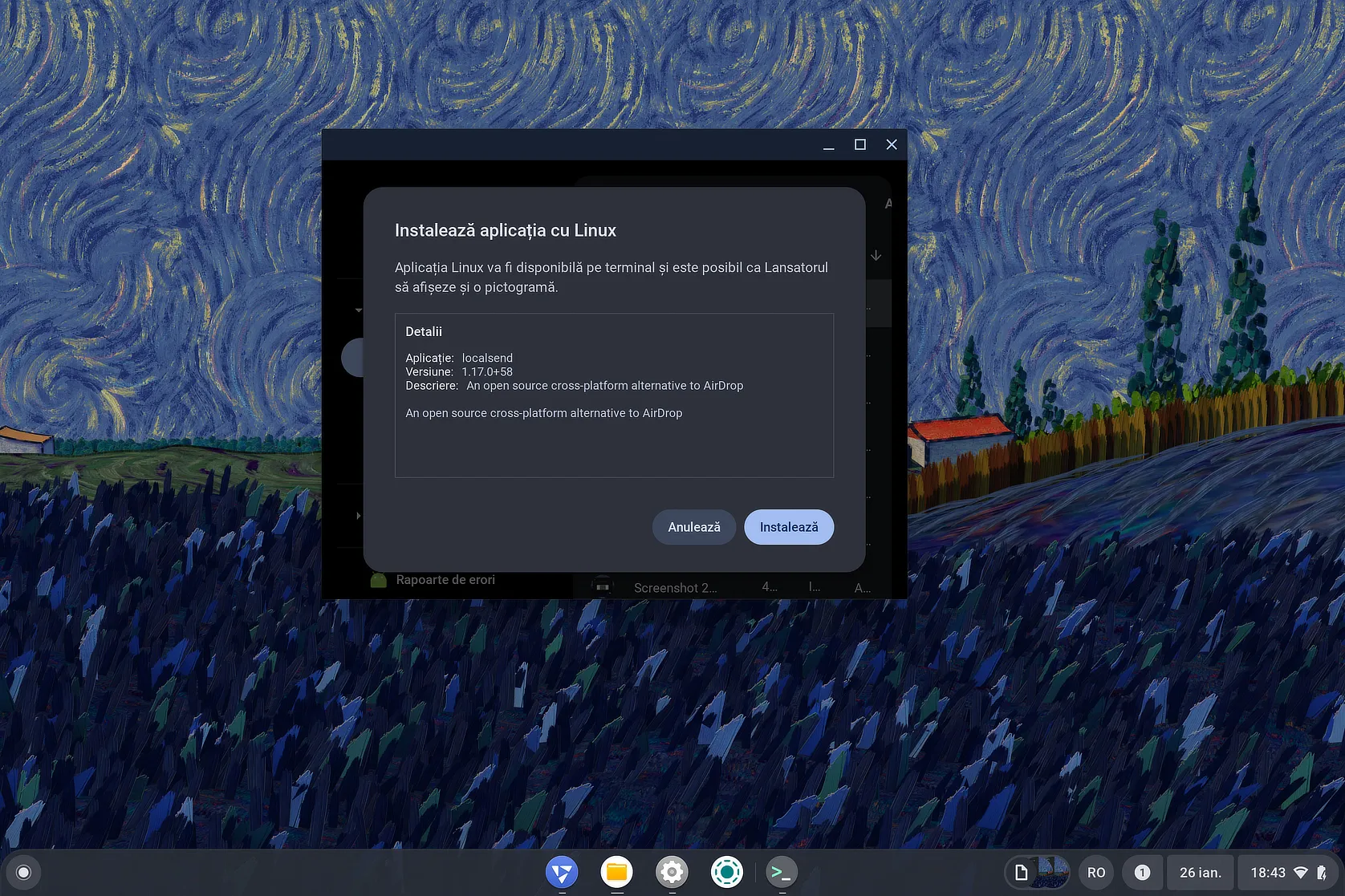Open the blue triangular-logo app in the shelf
The height and width of the screenshot is (896, 1345).
tap(562, 872)
